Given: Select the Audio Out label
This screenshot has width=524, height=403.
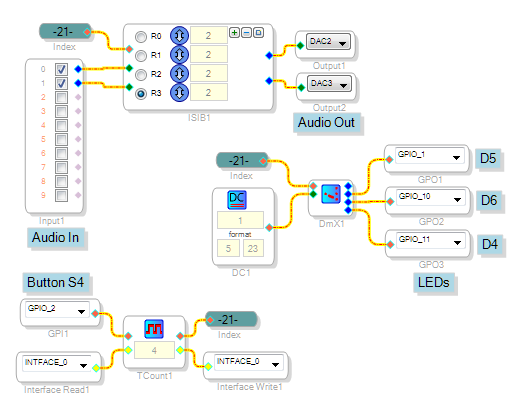Looking at the screenshot, I should (326, 122).
